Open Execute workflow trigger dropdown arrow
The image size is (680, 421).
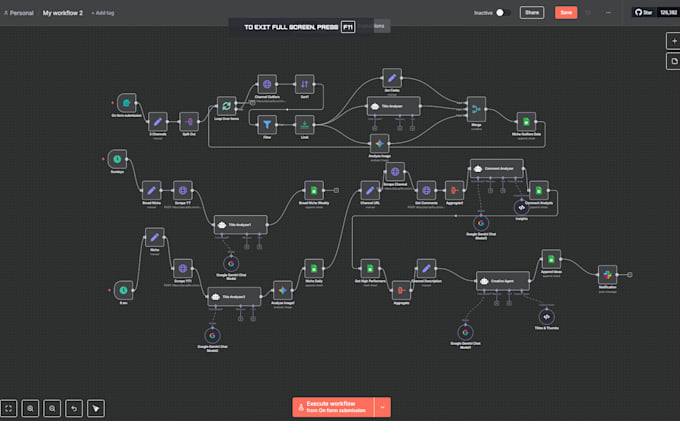coord(382,407)
